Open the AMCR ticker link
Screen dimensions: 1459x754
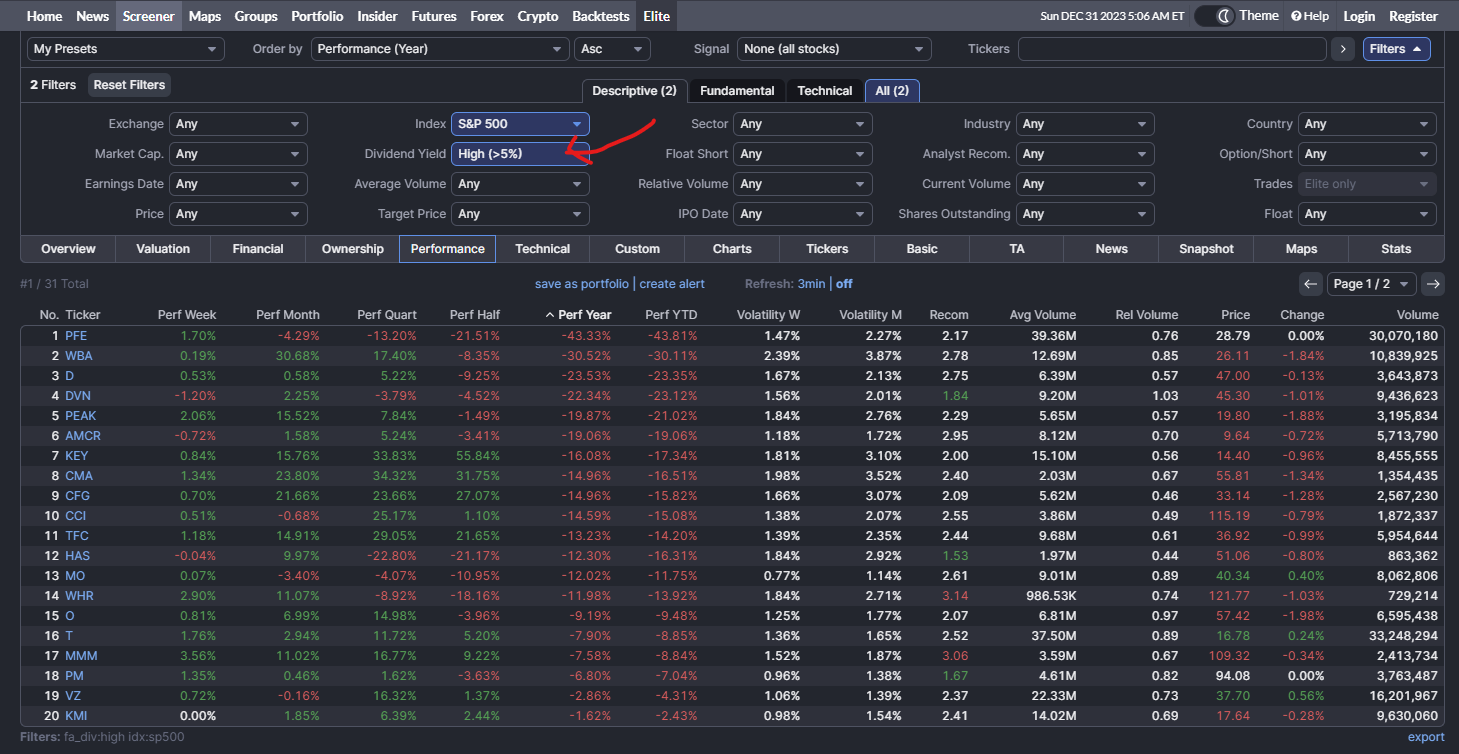pyautogui.click(x=83, y=436)
